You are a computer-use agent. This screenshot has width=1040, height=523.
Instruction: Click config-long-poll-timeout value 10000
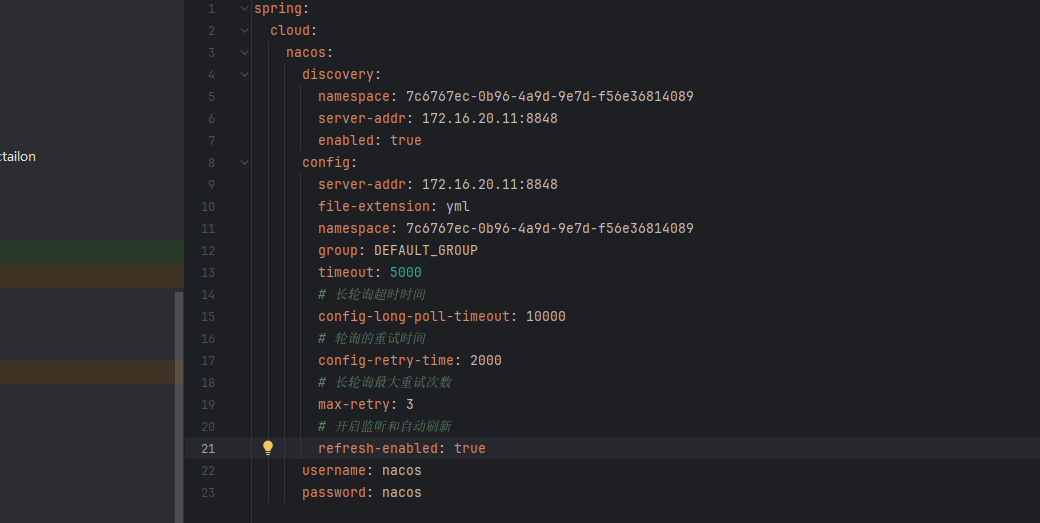(546, 317)
